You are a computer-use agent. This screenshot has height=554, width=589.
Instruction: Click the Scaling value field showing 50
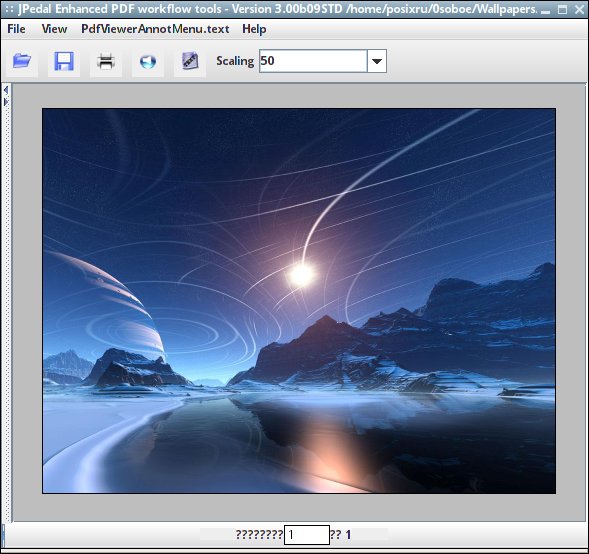pyautogui.click(x=313, y=61)
